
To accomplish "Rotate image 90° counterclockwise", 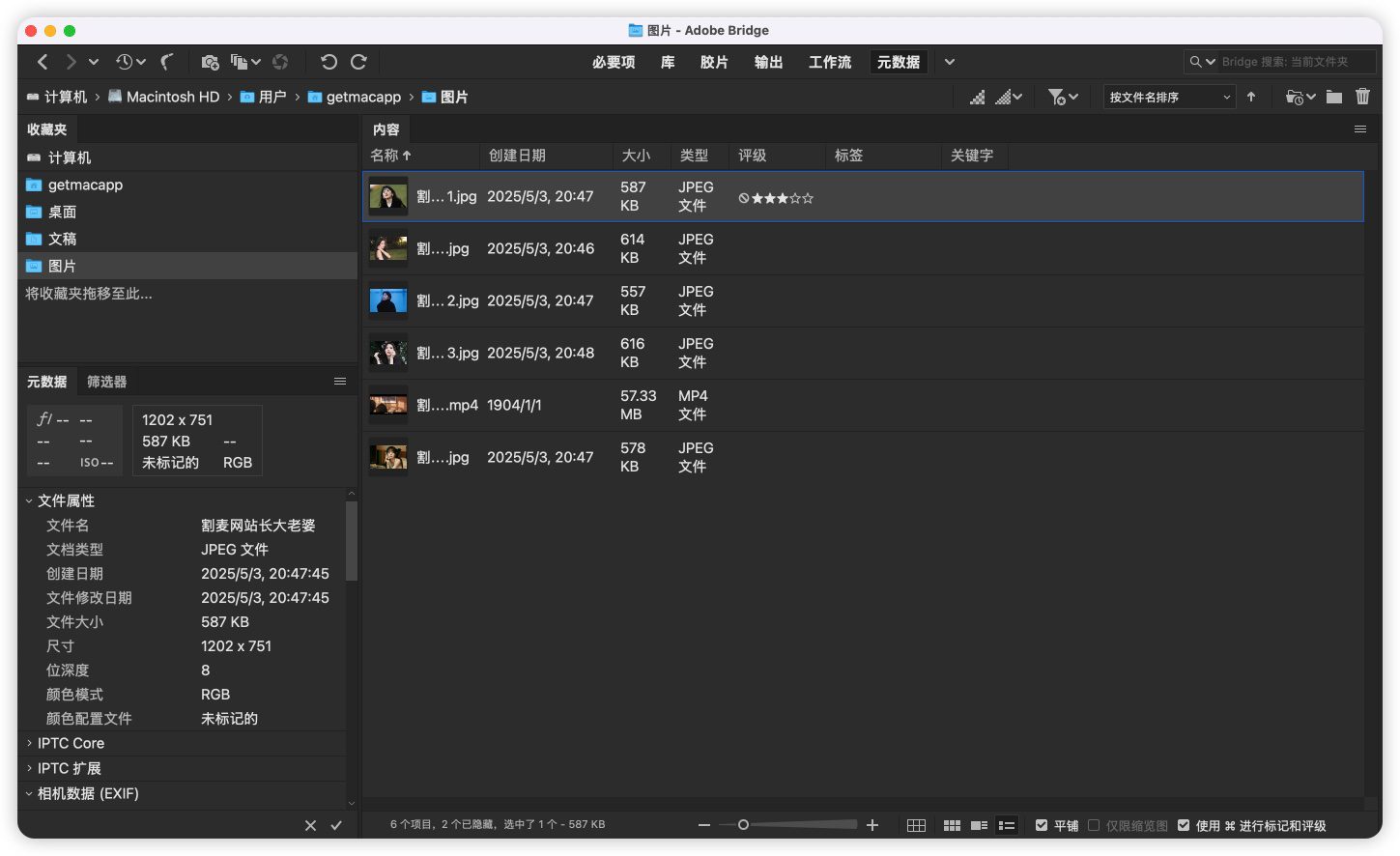I will pyautogui.click(x=329, y=62).
